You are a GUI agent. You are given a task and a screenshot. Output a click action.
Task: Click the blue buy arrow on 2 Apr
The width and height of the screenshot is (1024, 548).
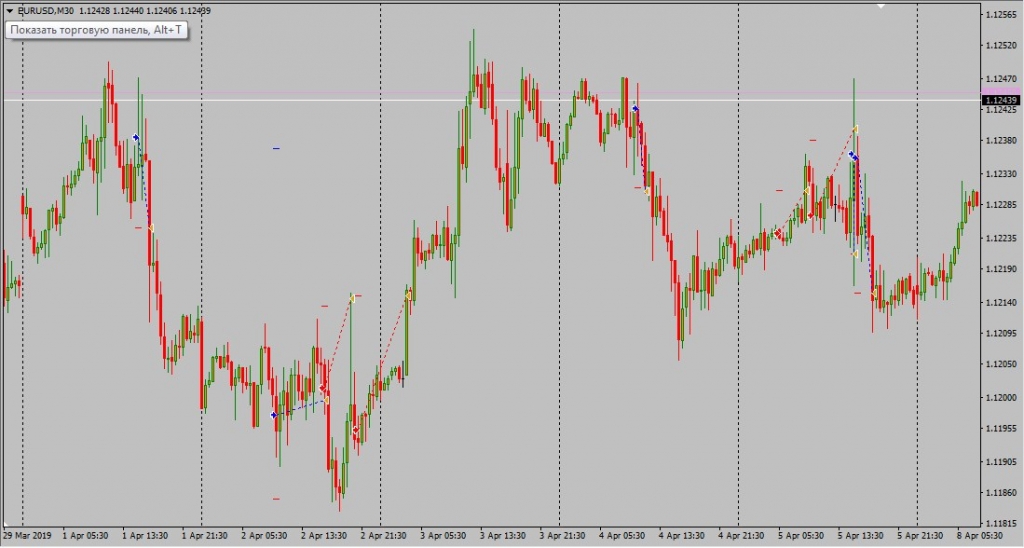pos(274,414)
